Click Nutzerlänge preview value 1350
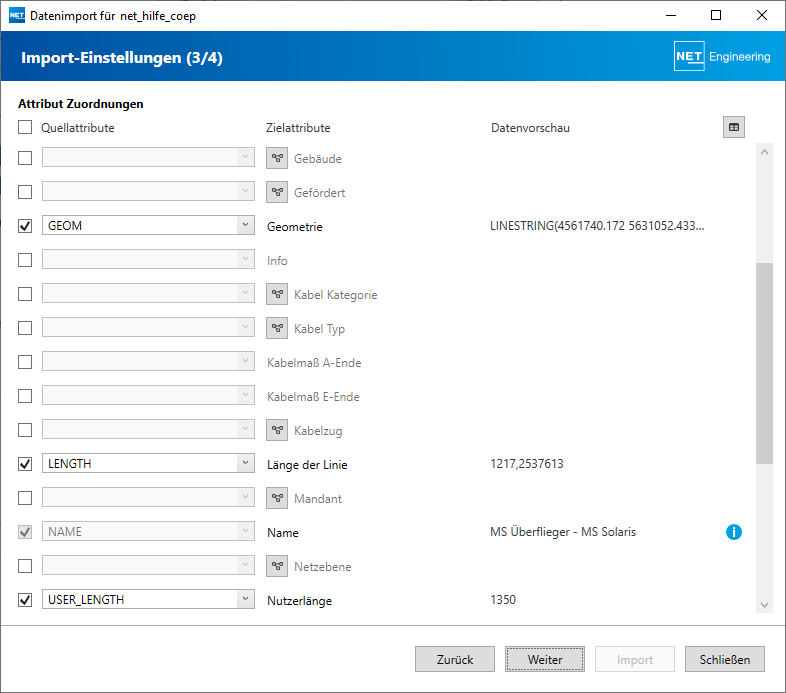This screenshot has width=786, height=693. pos(503,600)
